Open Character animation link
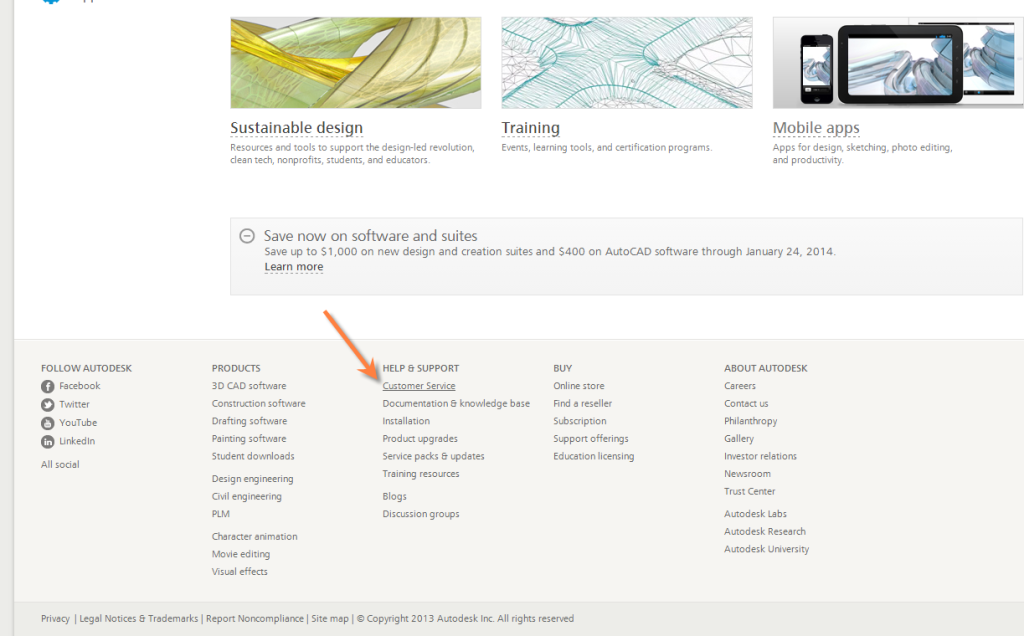This screenshot has height=636, width=1024. [x=255, y=537]
